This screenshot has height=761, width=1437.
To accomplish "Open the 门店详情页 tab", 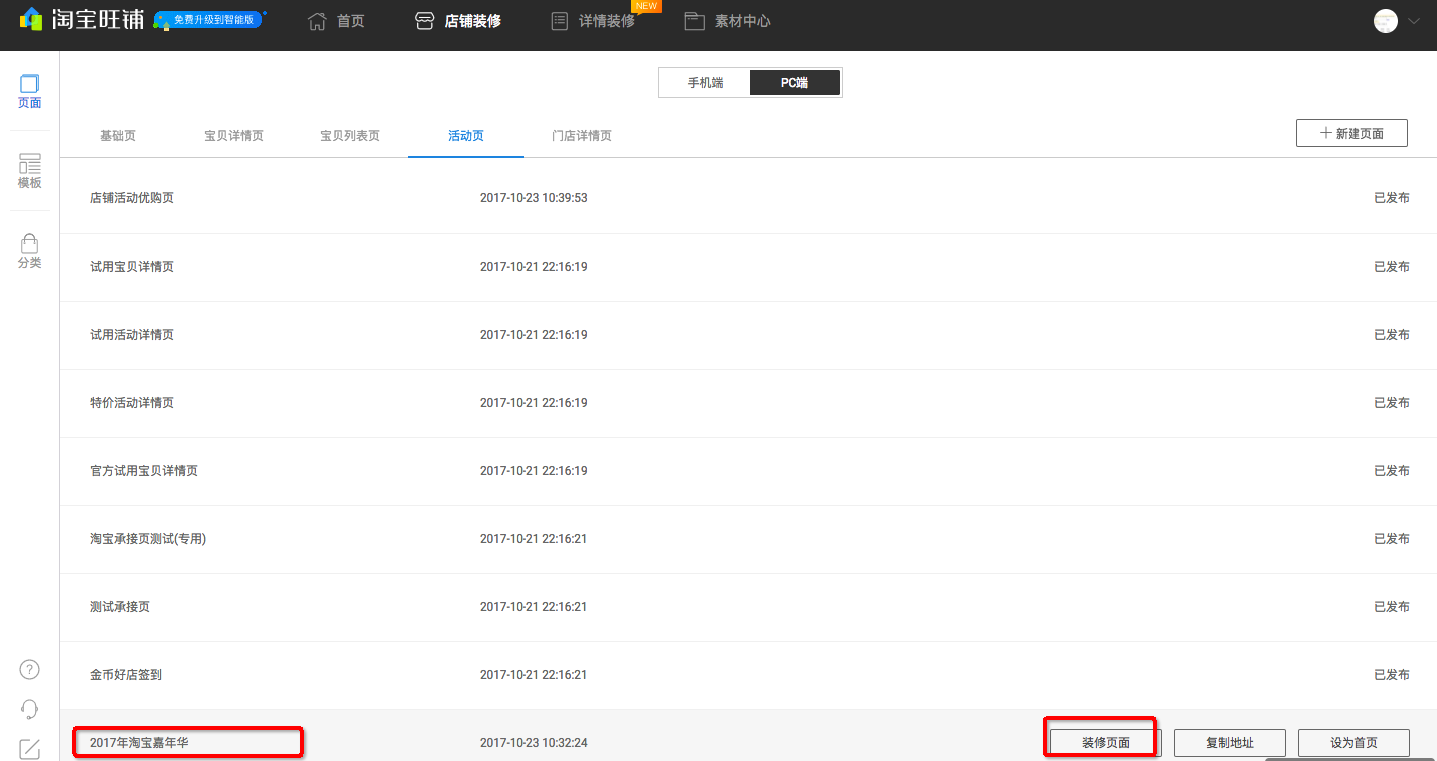I will 582,135.
